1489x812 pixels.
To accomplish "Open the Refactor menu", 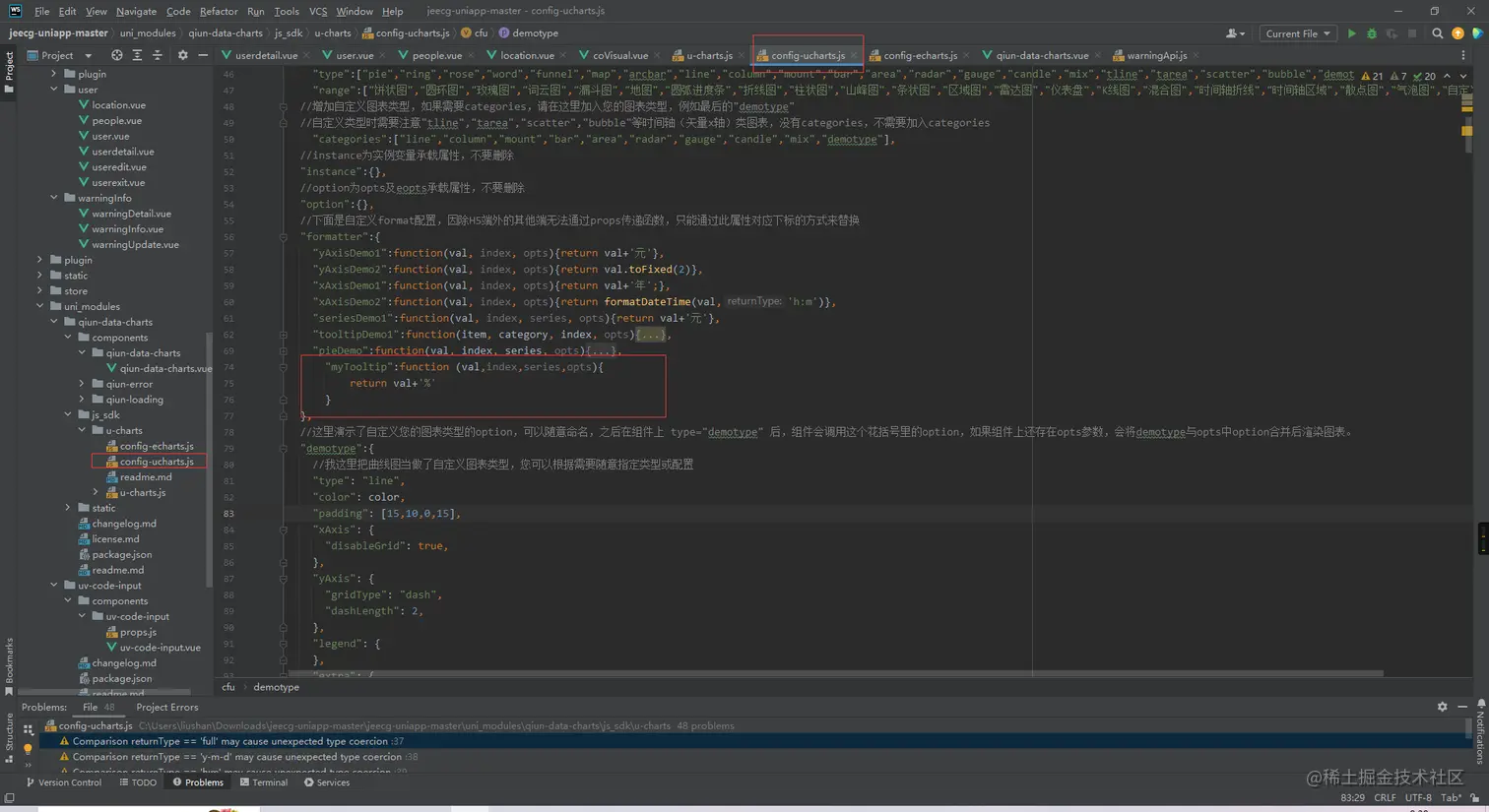I will coord(218,11).
